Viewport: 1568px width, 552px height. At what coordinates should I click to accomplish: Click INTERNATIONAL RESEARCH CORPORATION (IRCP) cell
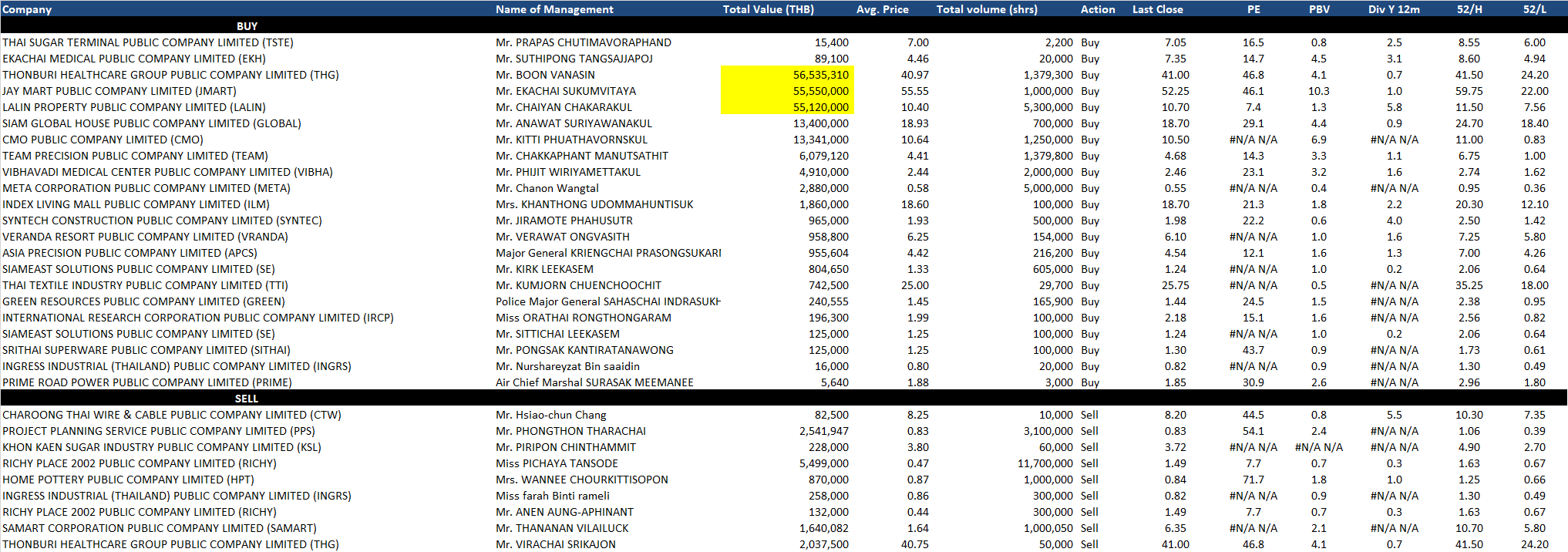198,318
